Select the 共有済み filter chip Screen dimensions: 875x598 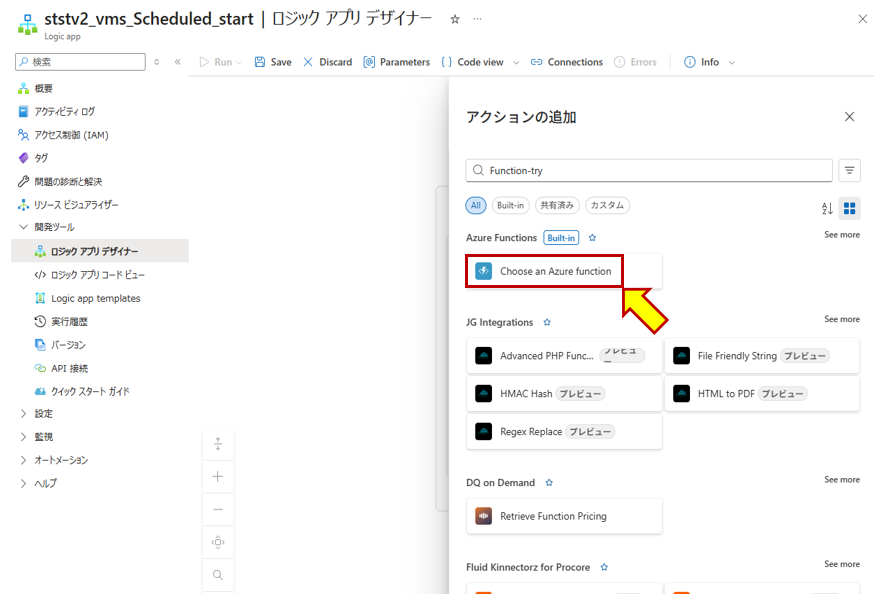point(557,205)
